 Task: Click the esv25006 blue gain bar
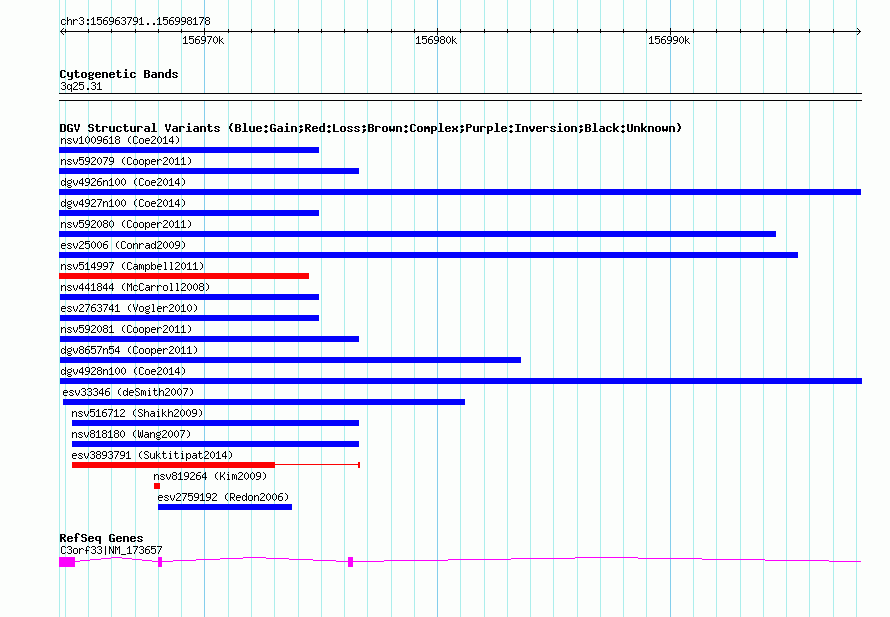pyautogui.click(x=429, y=255)
